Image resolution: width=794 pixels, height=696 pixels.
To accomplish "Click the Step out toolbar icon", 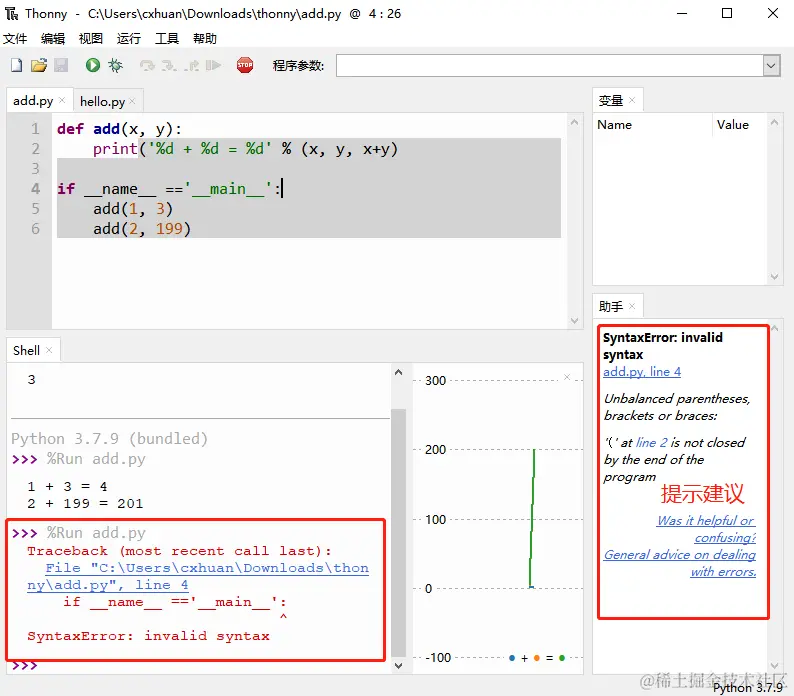I will [191, 65].
